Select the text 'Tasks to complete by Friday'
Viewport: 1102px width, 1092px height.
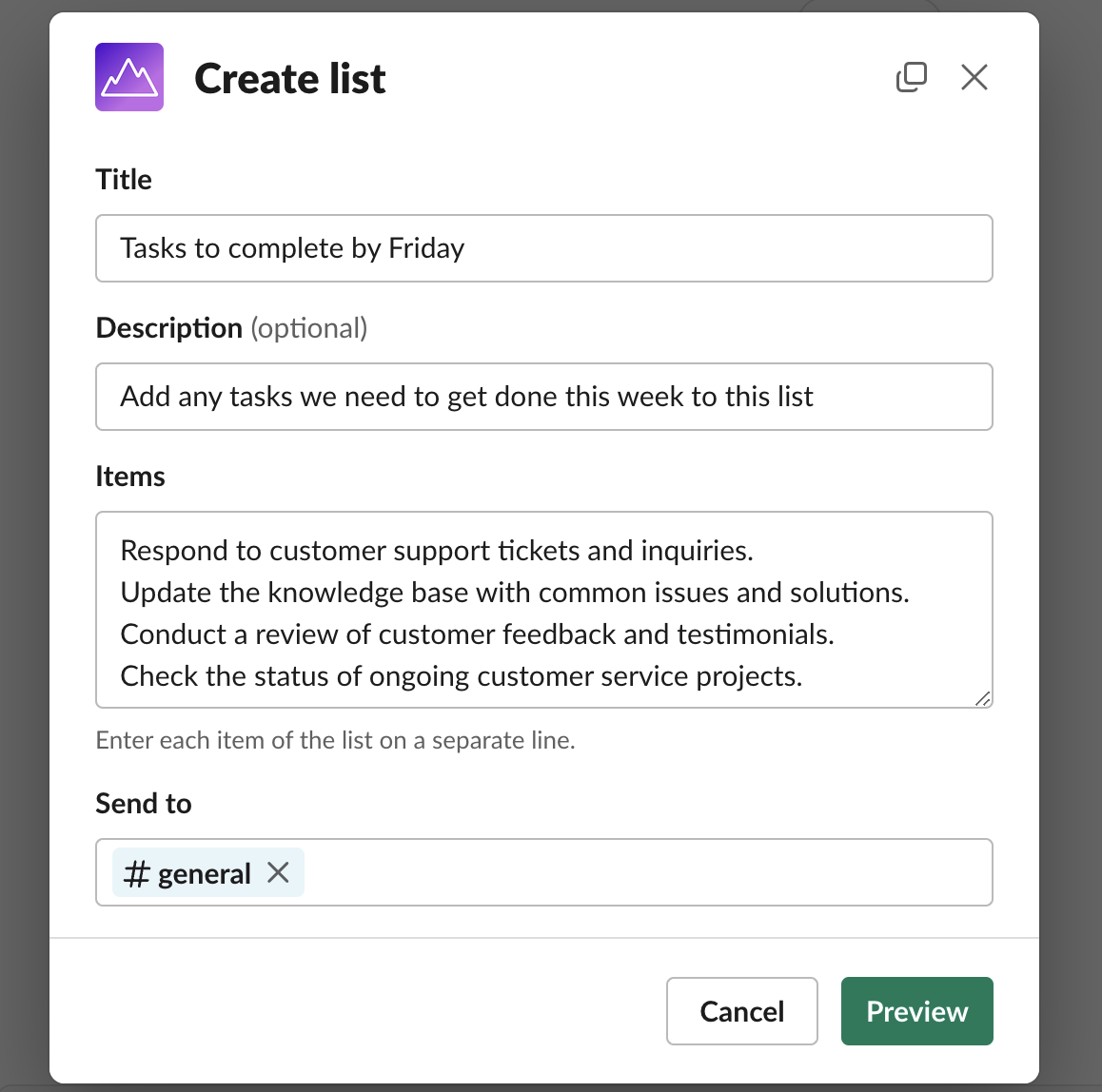pyautogui.click(x=291, y=248)
